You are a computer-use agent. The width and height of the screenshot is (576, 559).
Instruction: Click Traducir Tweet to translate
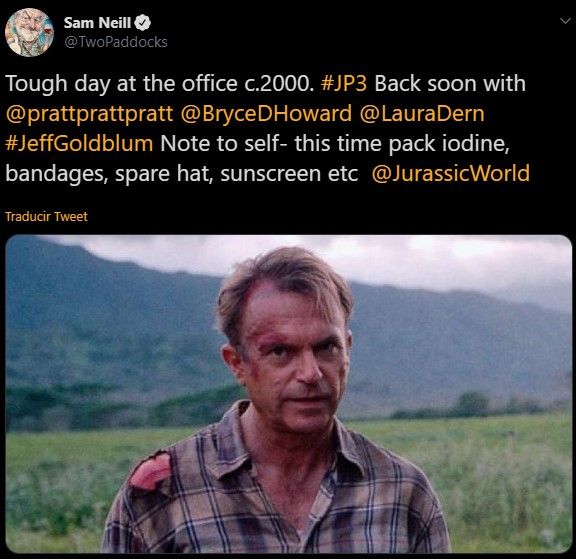click(47, 216)
